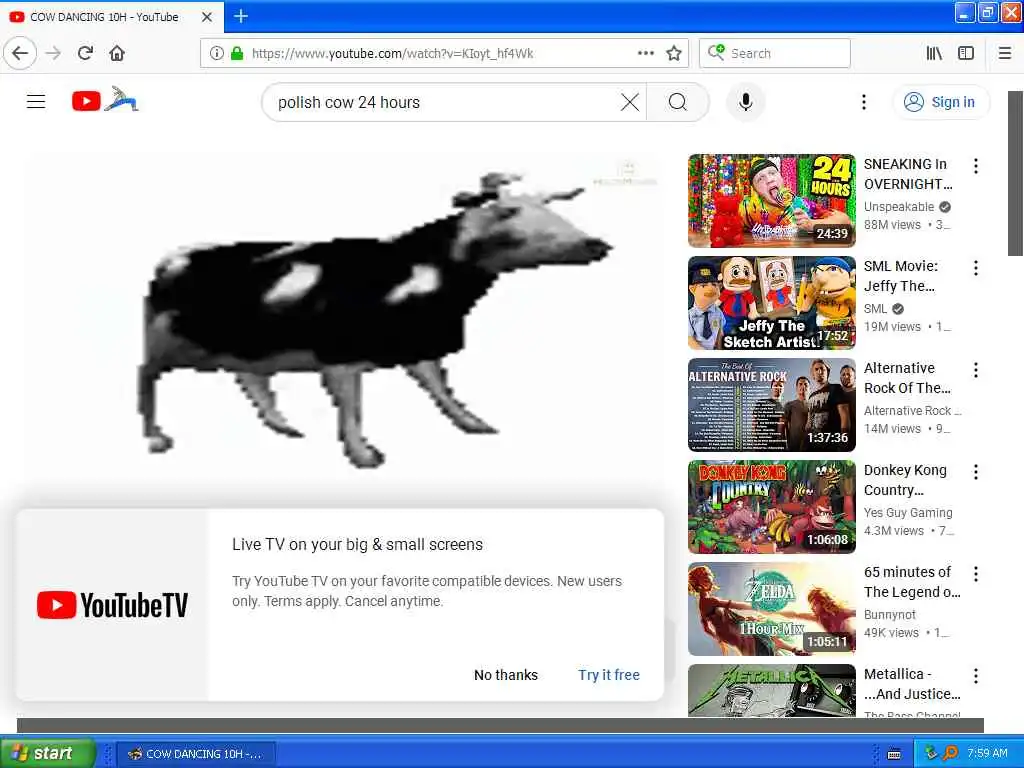This screenshot has width=1024, height=768.
Task: Open the Firefox home page icon
Action: point(117,53)
